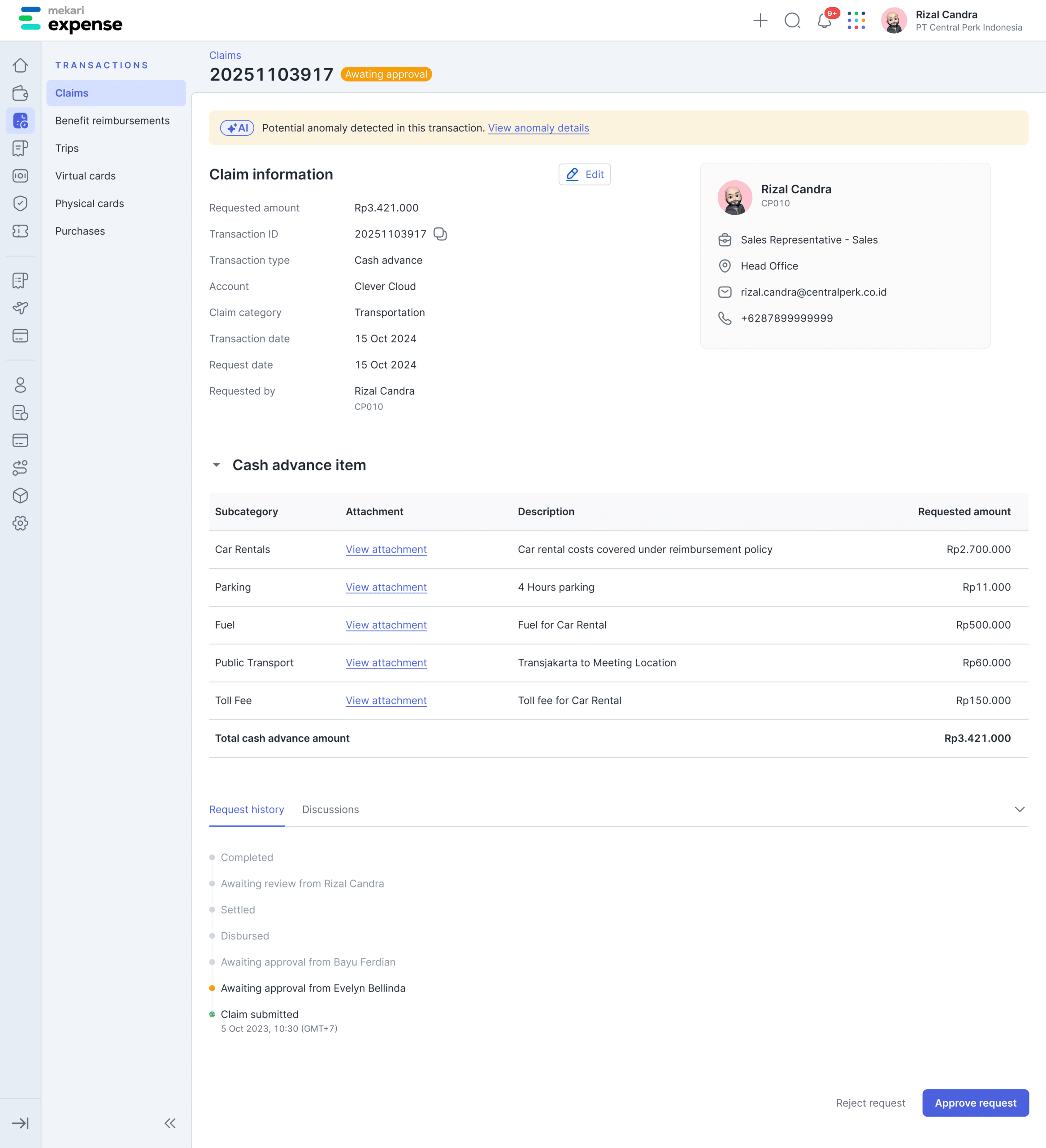The height and width of the screenshot is (1148, 1046).
Task: Open the apps grid launcher
Action: pyautogui.click(x=856, y=21)
